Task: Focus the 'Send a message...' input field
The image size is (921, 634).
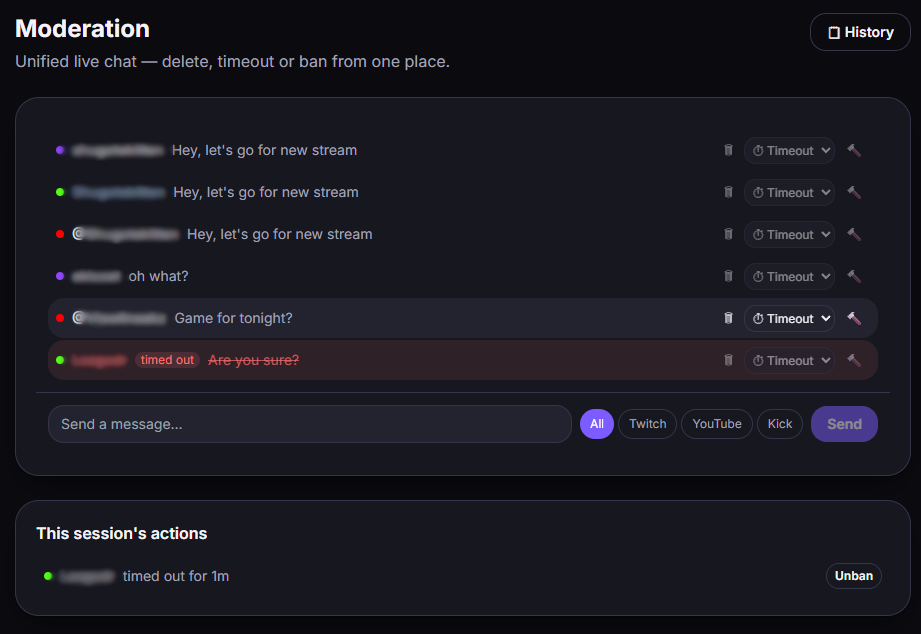Action: (x=310, y=424)
